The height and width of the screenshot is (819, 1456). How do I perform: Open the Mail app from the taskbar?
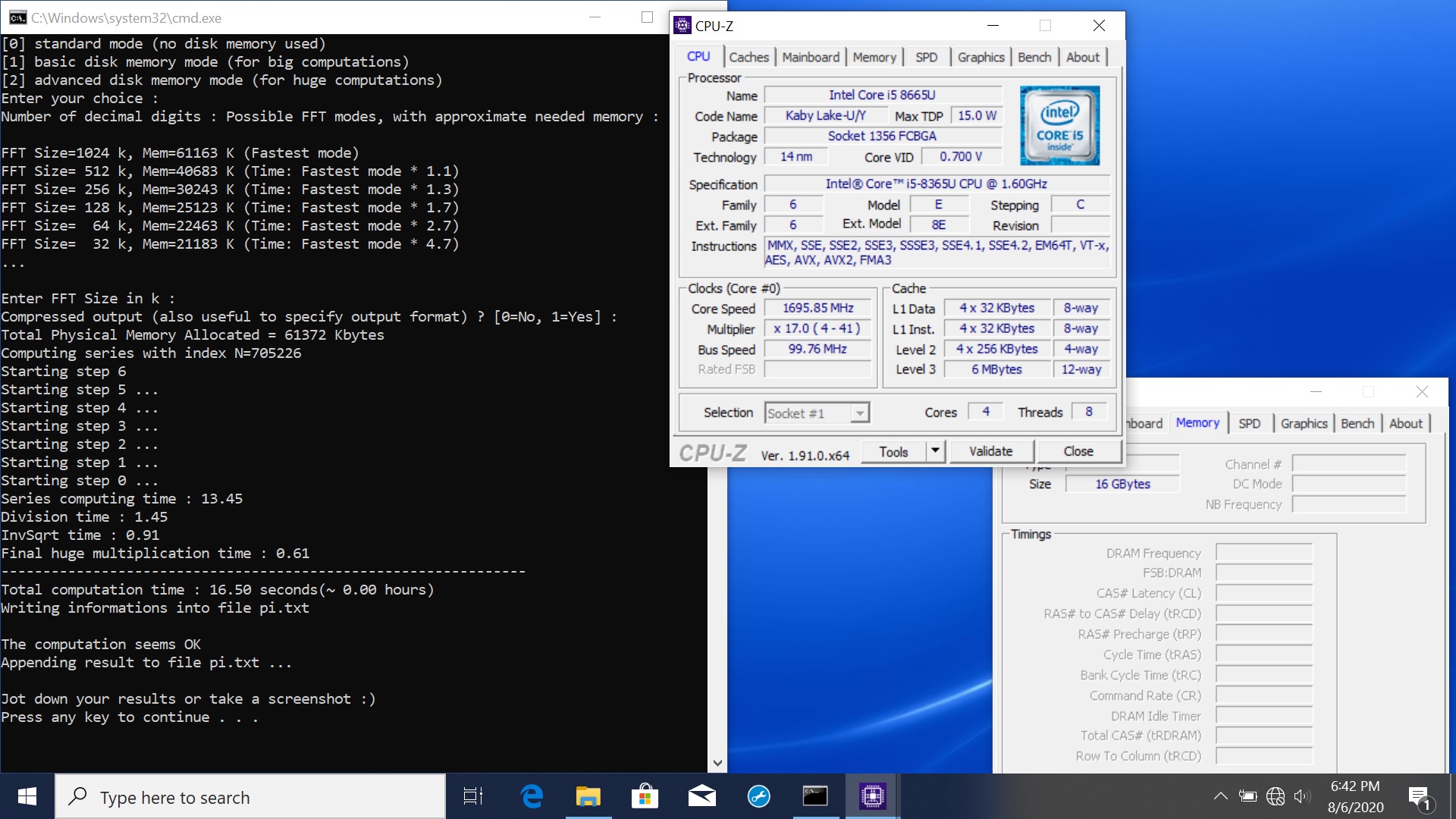tap(701, 796)
